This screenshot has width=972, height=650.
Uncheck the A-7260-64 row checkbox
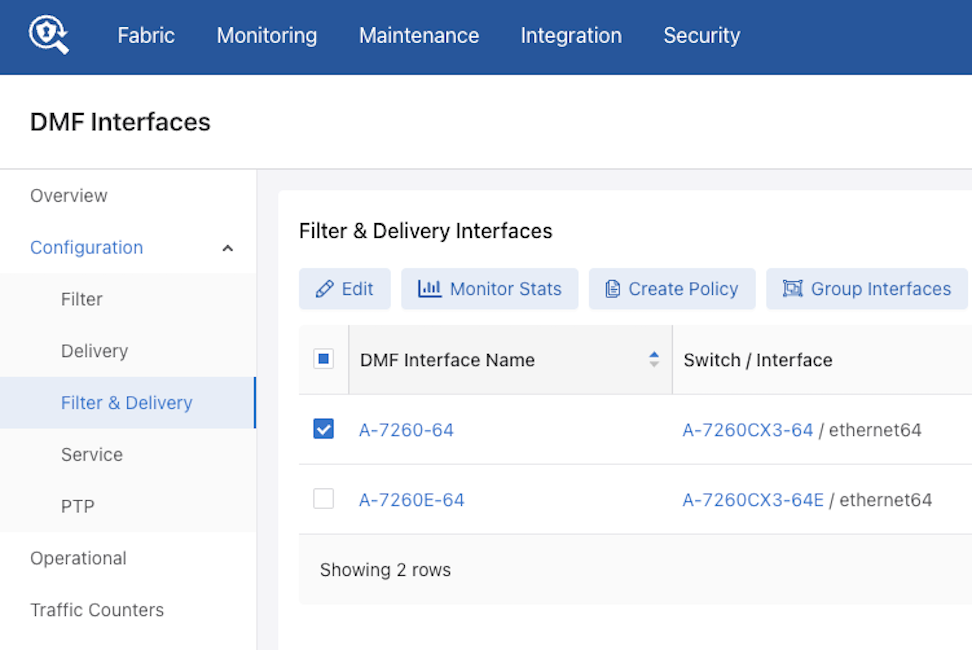[323, 429]
